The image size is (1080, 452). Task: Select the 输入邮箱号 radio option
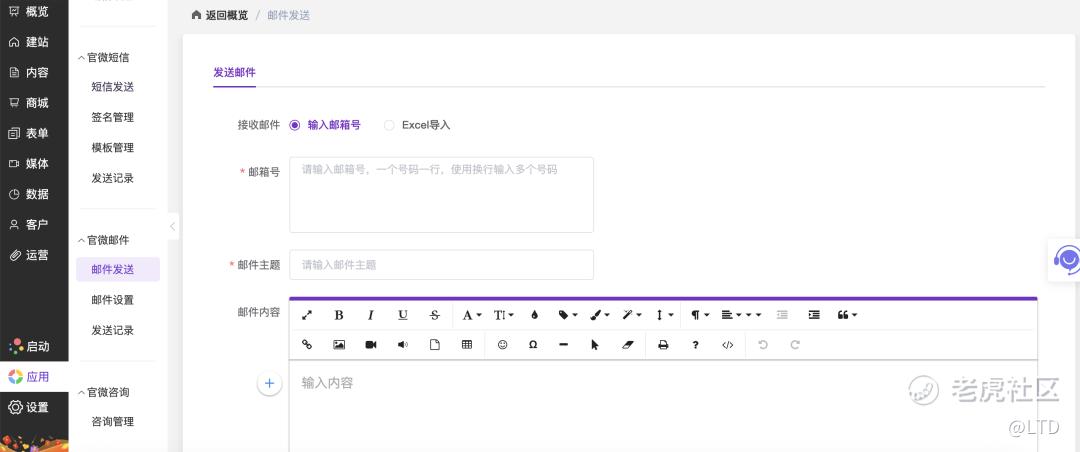(295, 125)
